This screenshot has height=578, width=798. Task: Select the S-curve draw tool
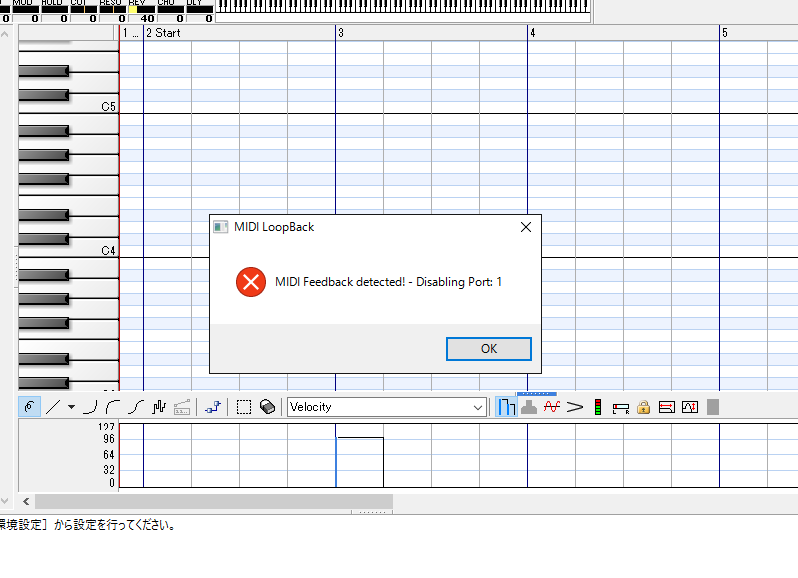tap(136, 407)
